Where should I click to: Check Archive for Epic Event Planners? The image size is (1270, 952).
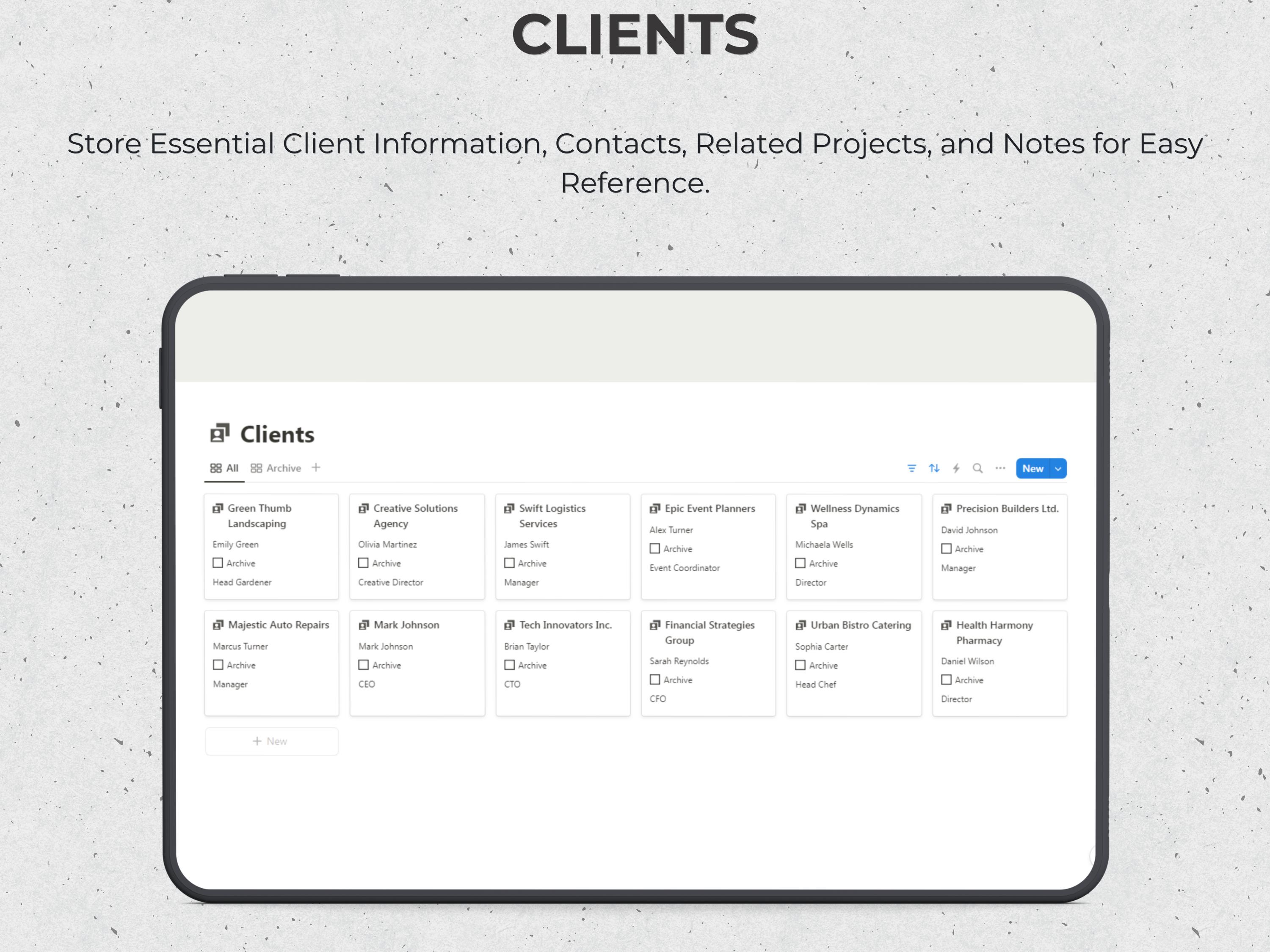pyautogui.click(x=655, y=549)
